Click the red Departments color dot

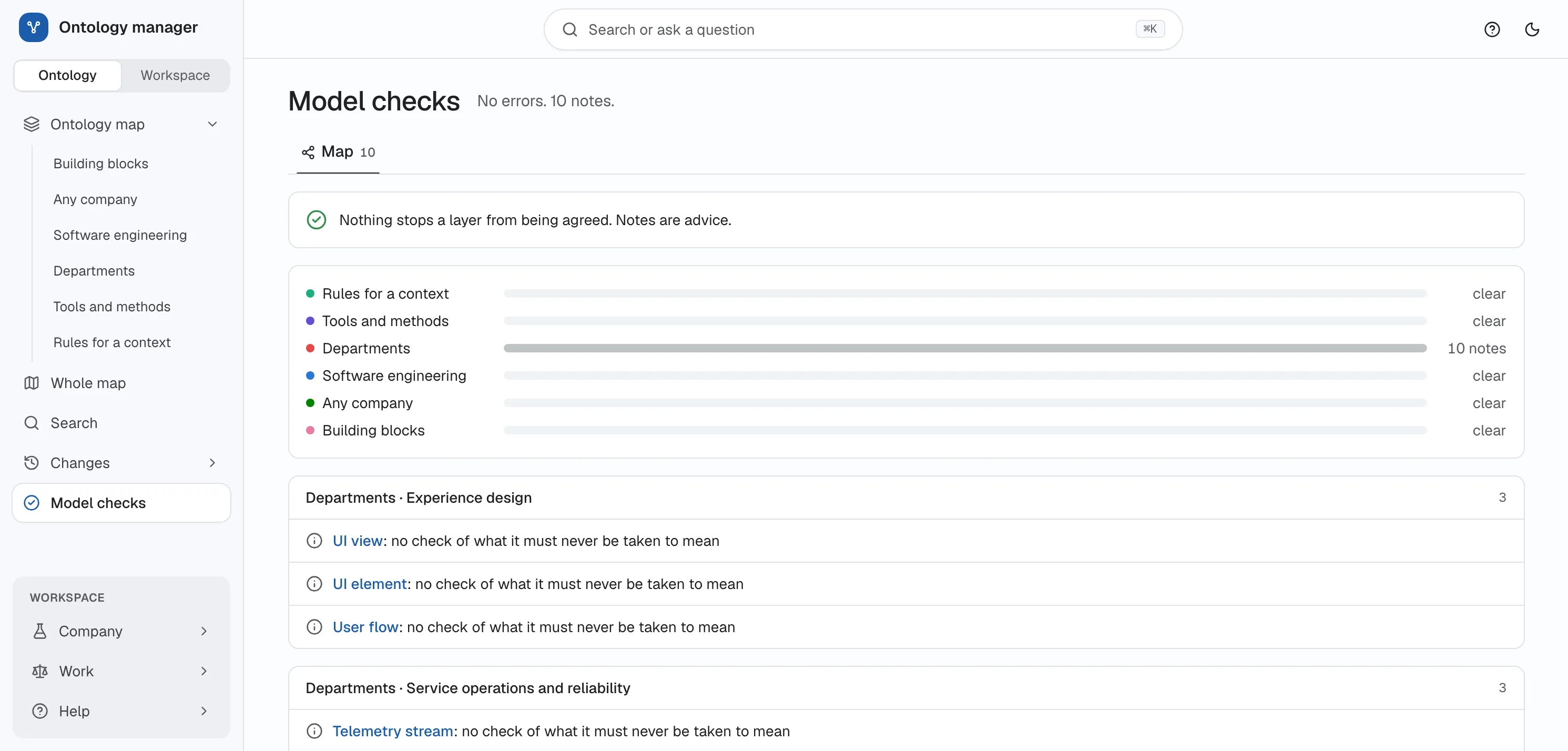[x=310, y=348]
